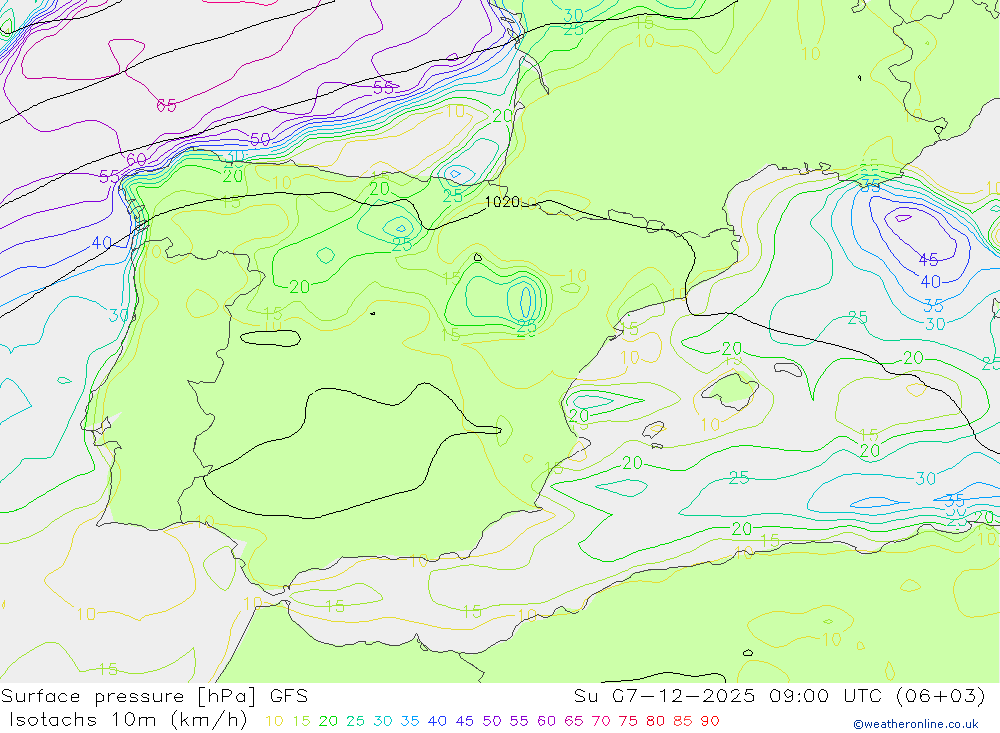Click the date 'Su 07-12-2025 09:00 UTC (06+03)'

(x=779, y=696)
